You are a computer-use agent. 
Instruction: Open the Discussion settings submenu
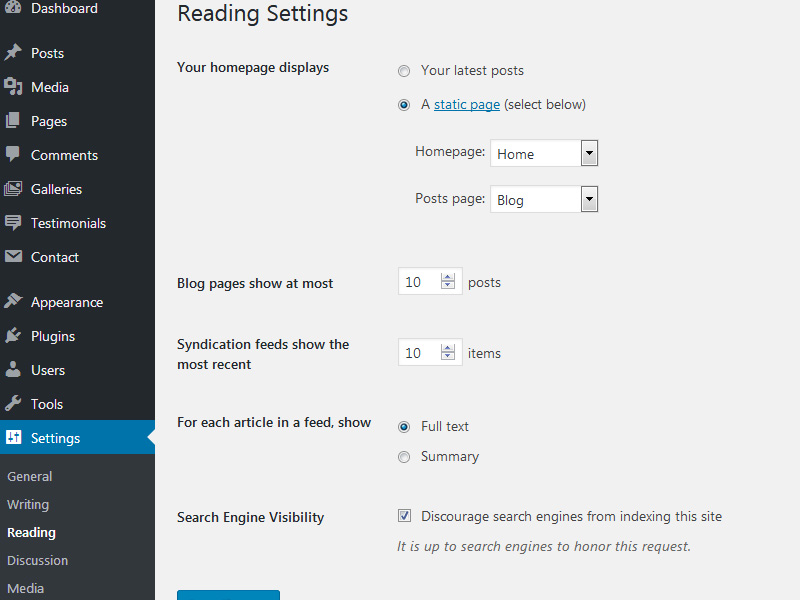tap(37, 560)
